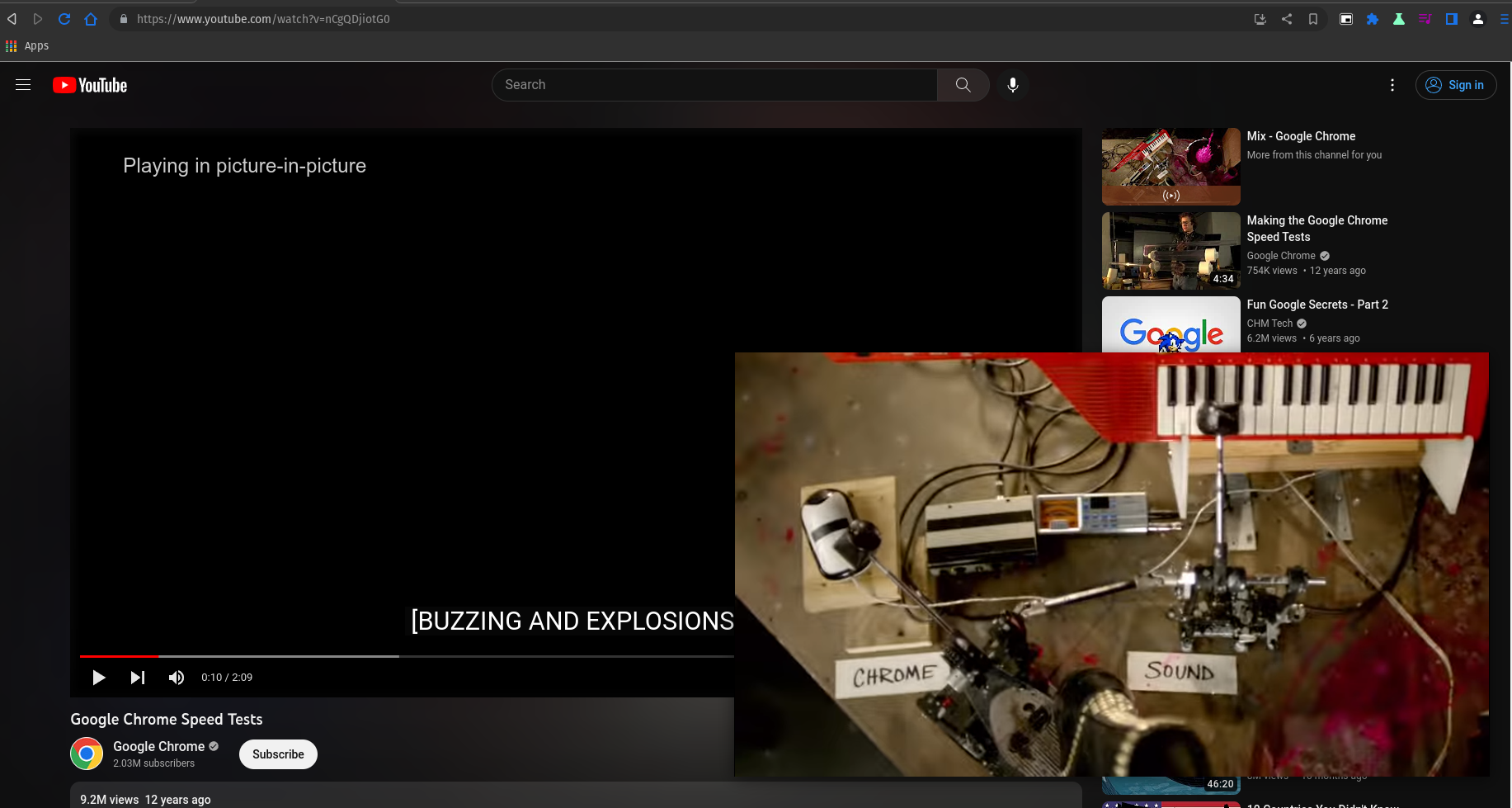Open the Apps bookmarks shortcut
The height and width of the screenshot is (808, 1512).
27,45
